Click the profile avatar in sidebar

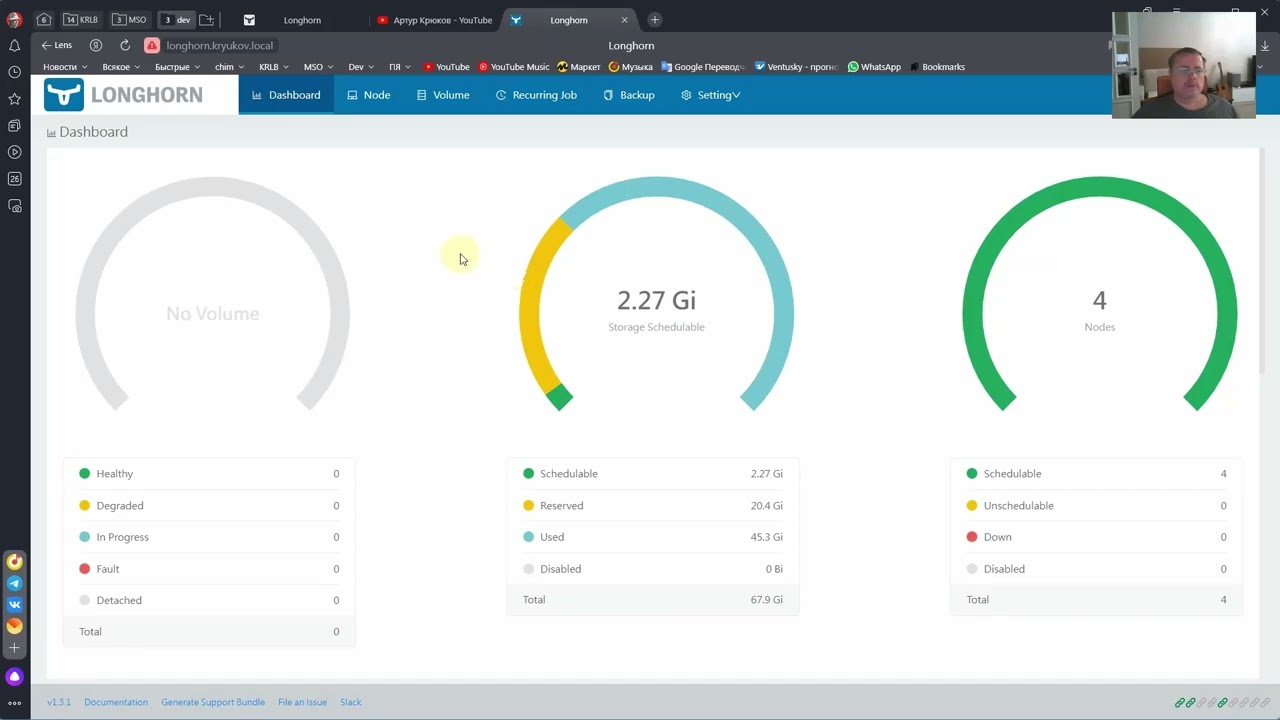14,20
